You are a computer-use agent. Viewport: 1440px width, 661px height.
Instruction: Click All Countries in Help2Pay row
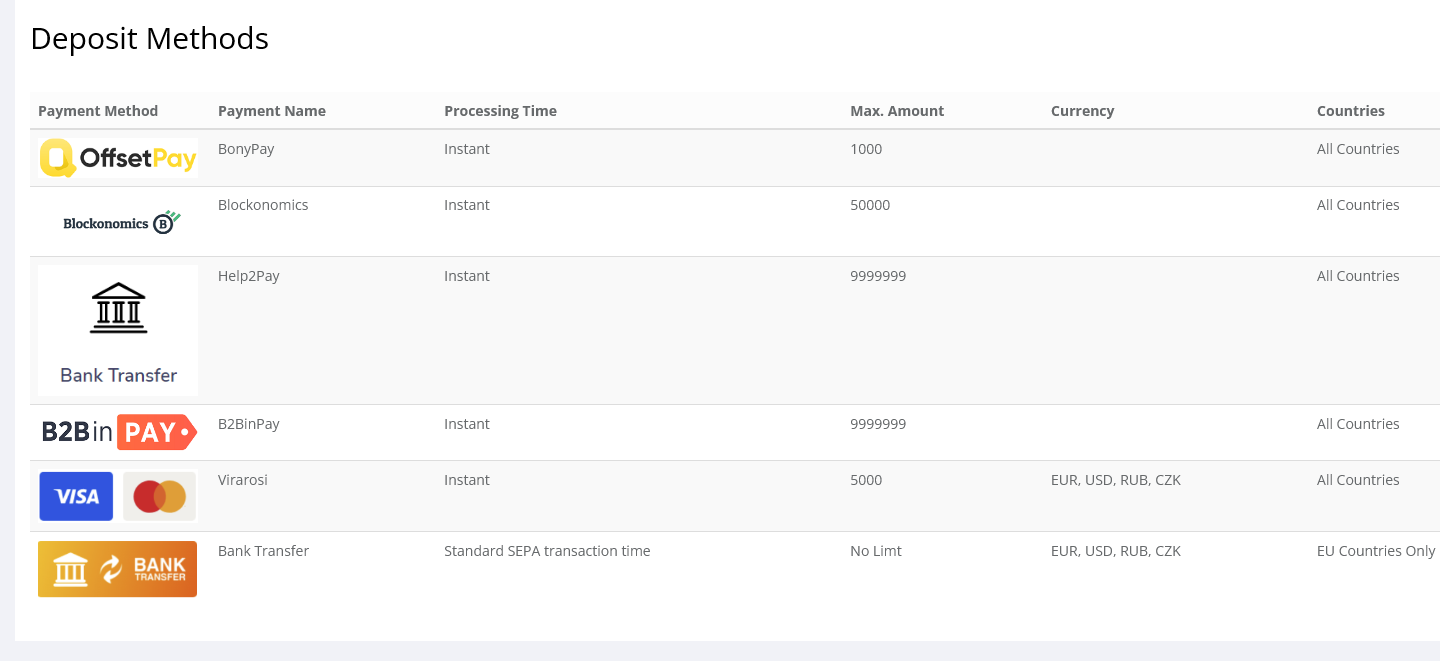tap(1358, 276)
